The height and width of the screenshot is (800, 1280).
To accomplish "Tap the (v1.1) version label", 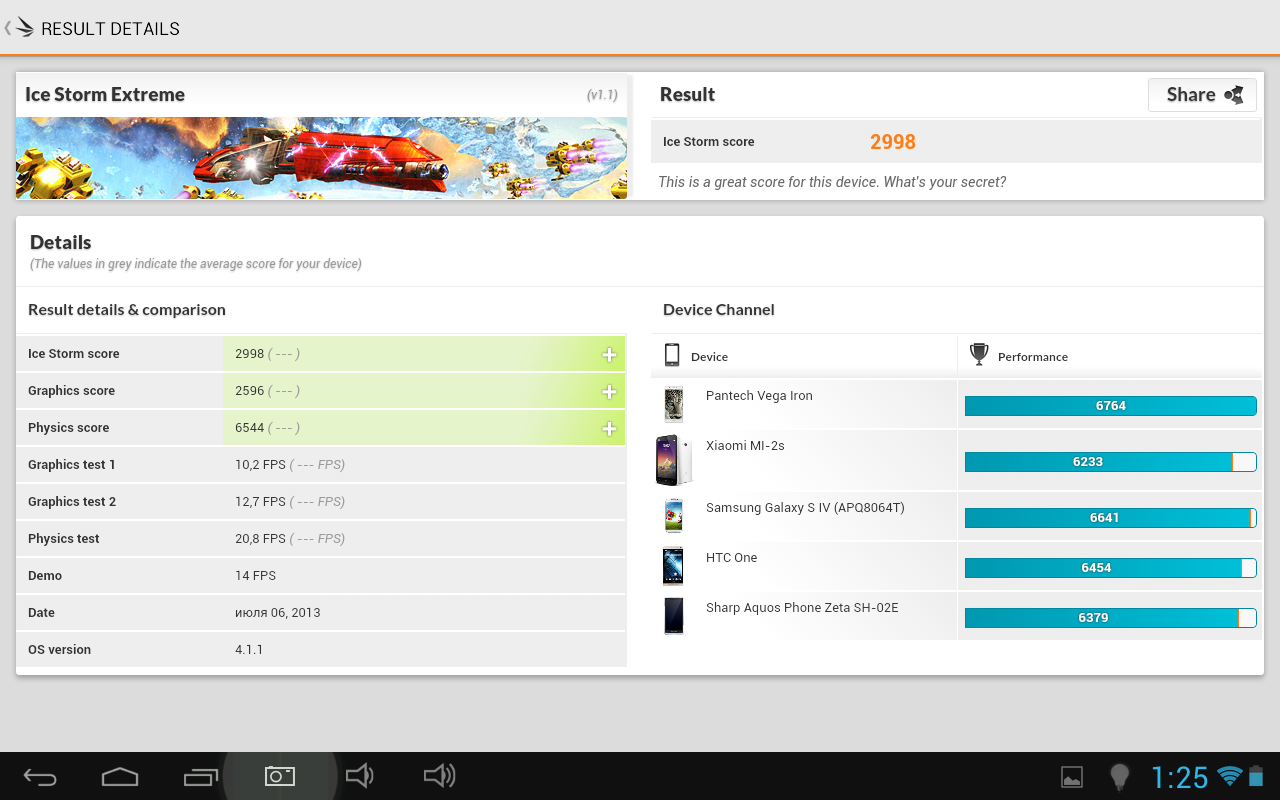I will 602,95.
